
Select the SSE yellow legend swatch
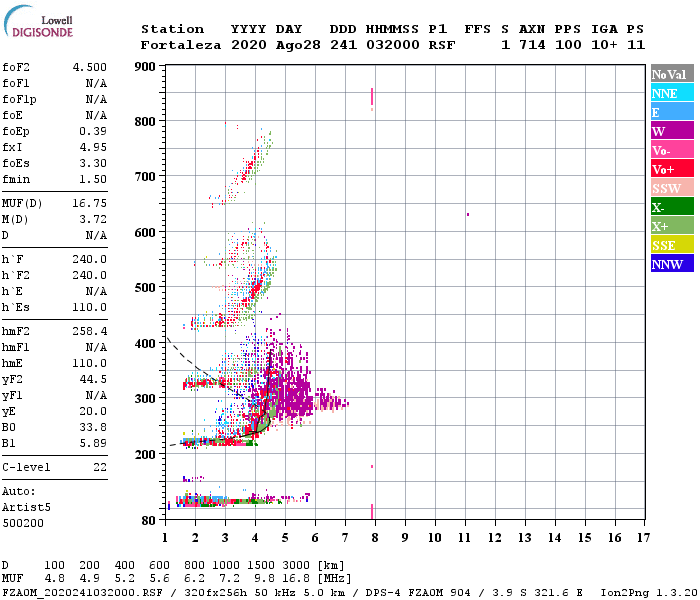pos(672,245)
